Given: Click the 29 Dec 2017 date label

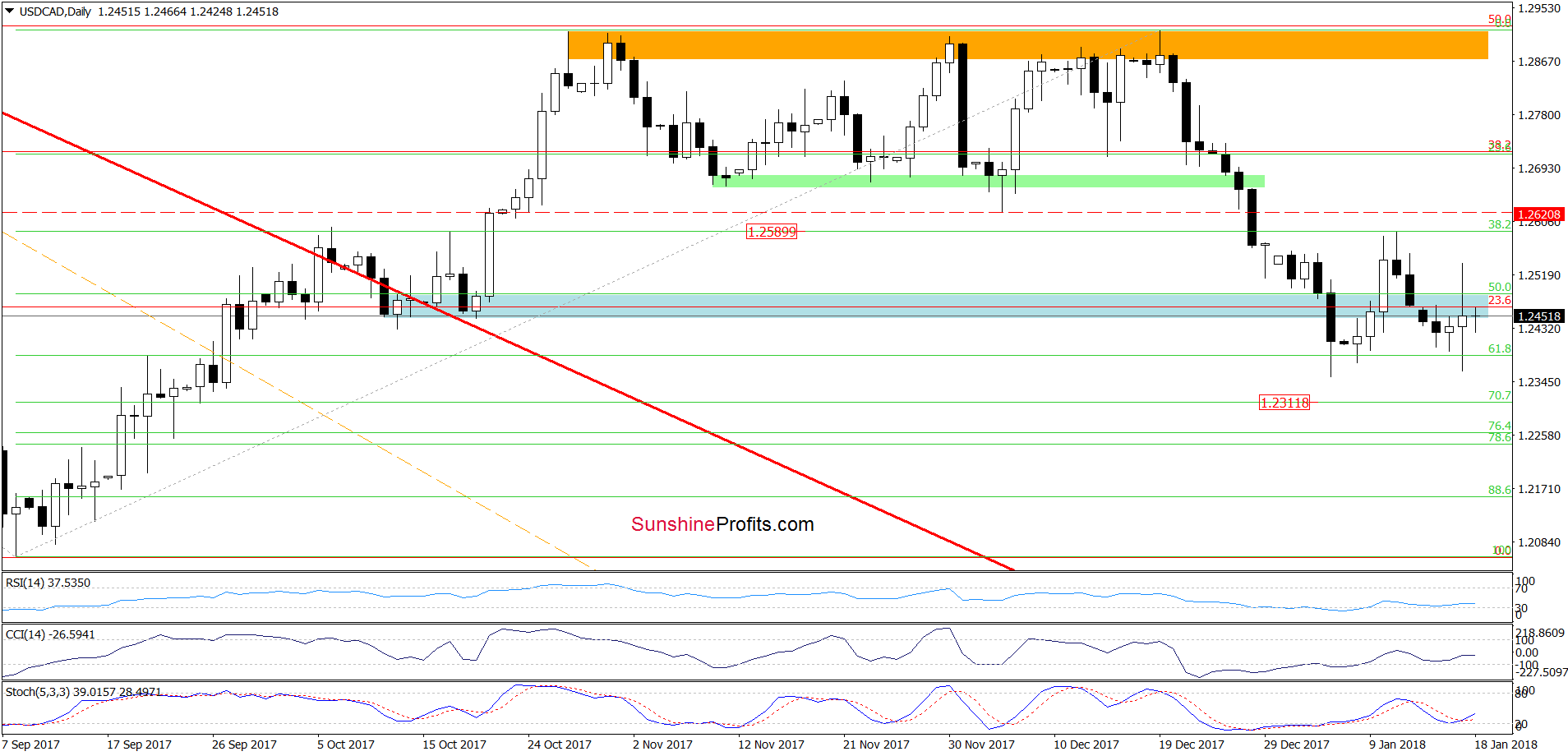Looking at the screenshot, I should [x=1297, y=744].
